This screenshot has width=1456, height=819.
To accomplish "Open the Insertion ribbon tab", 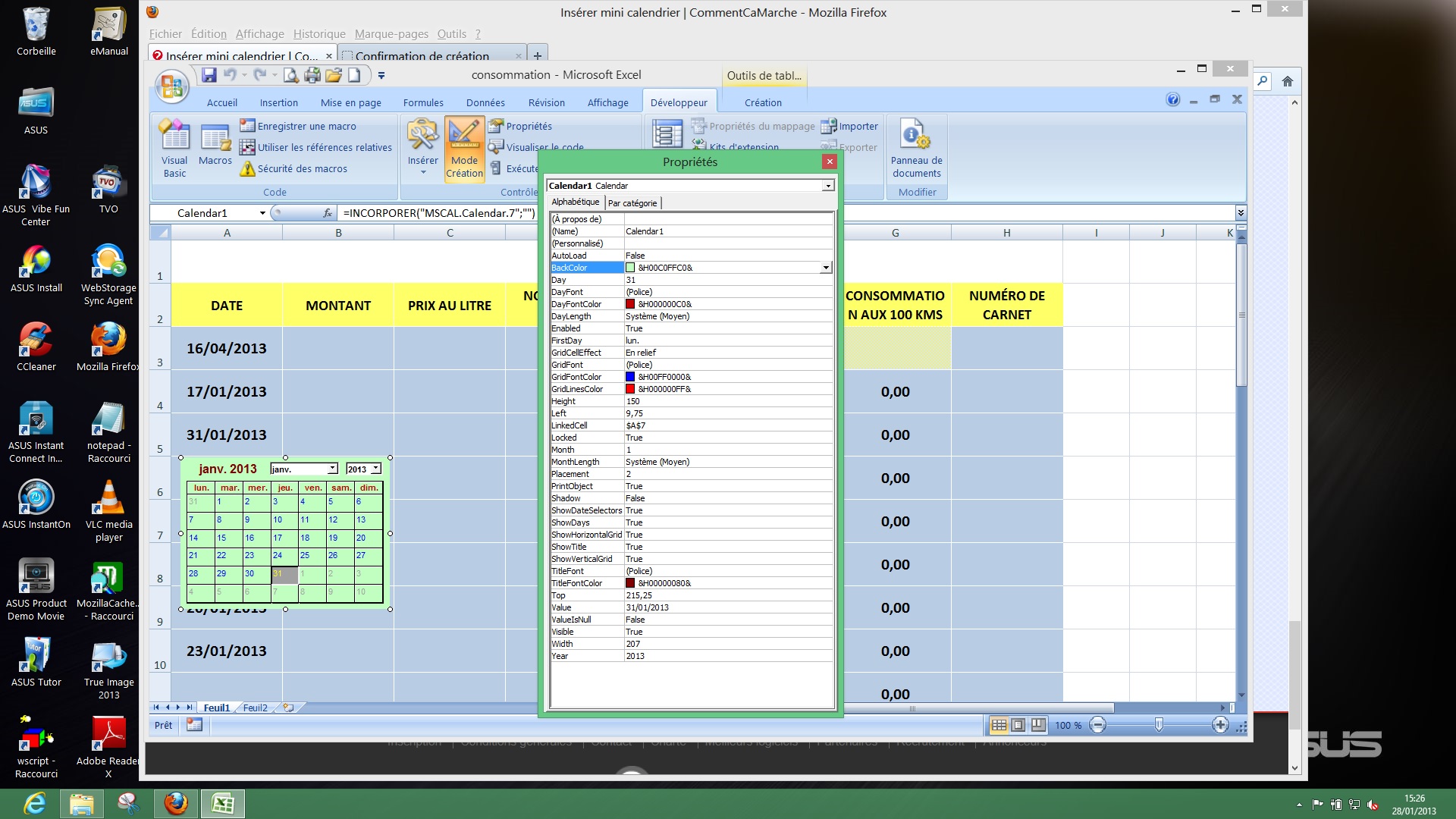I will pos(278,102).
